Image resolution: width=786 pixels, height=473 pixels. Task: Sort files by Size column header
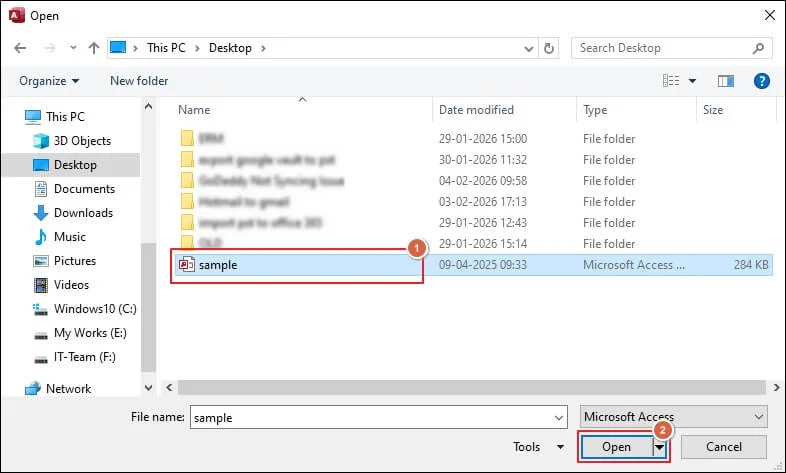[713, 110]
